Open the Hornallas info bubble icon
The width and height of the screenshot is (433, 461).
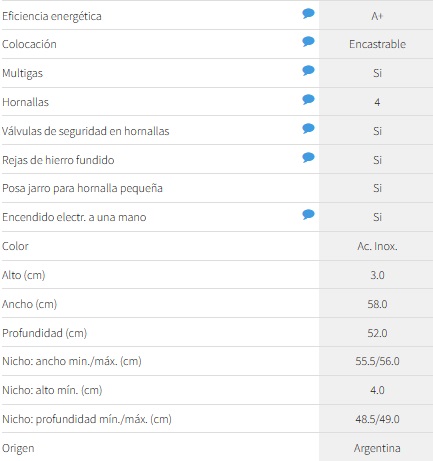pyautogui.click(x=308, y=100)
